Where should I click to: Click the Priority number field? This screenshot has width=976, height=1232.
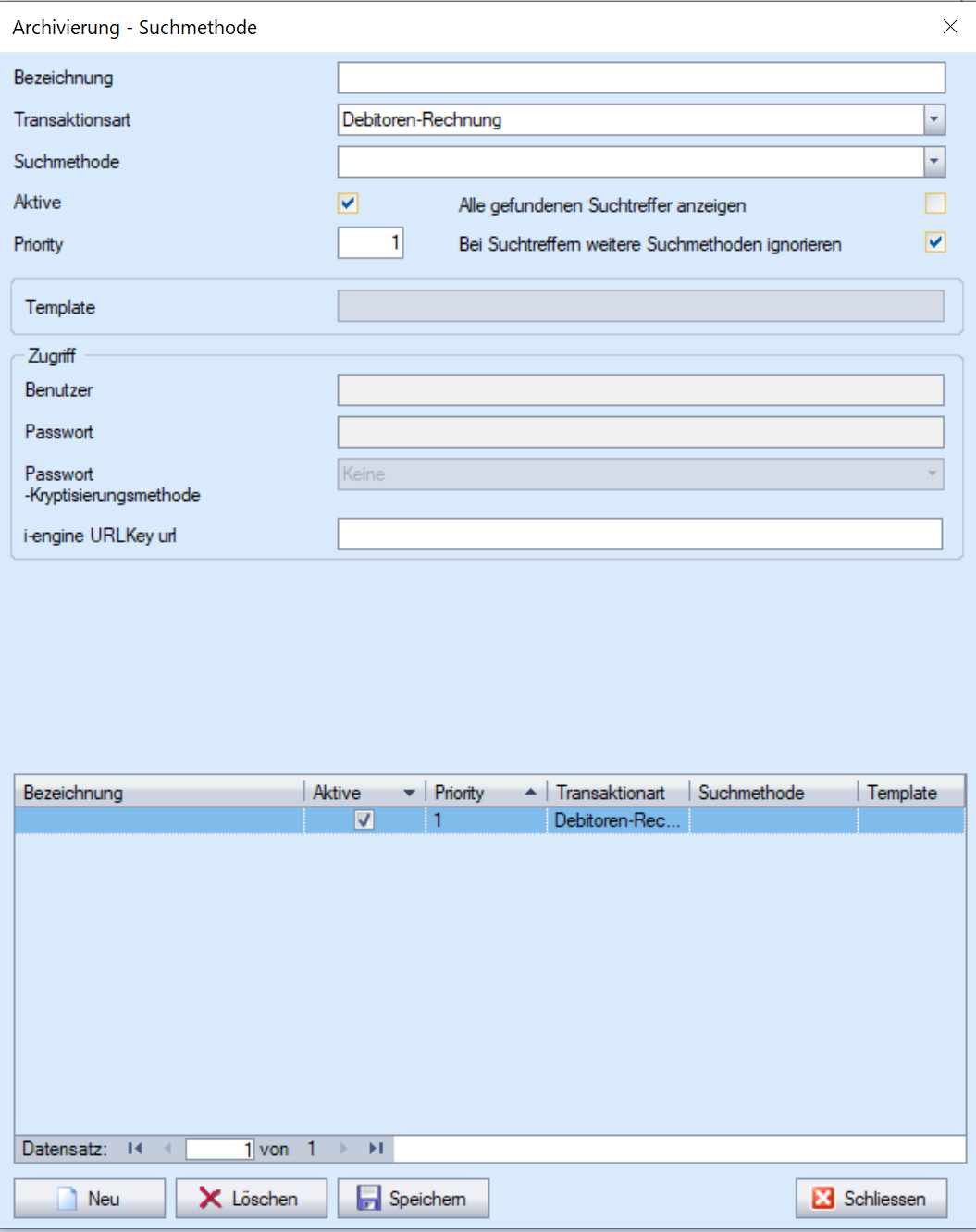click(370, 243)
